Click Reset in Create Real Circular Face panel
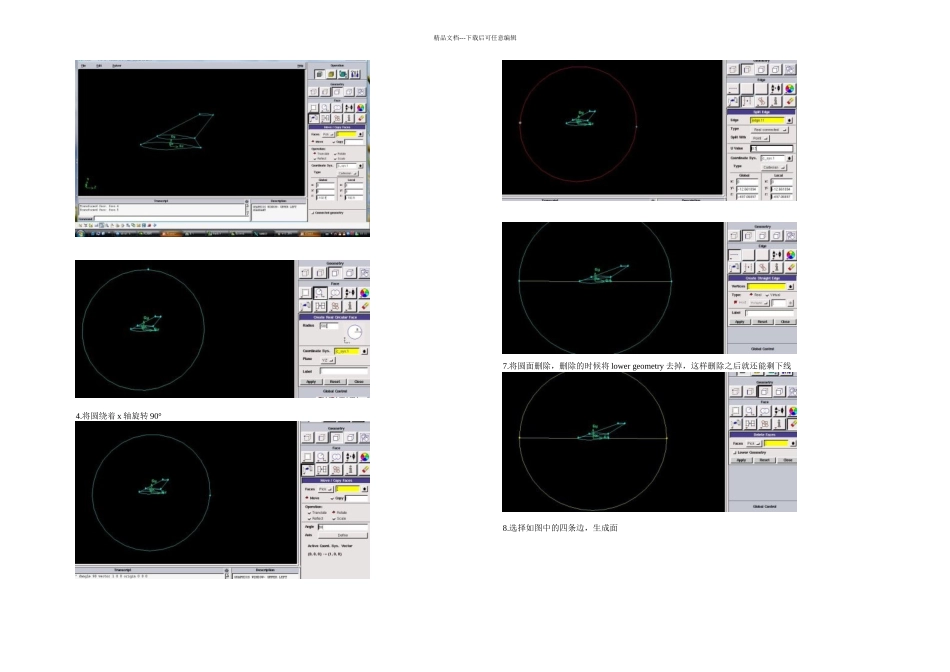 click(335, 381)
